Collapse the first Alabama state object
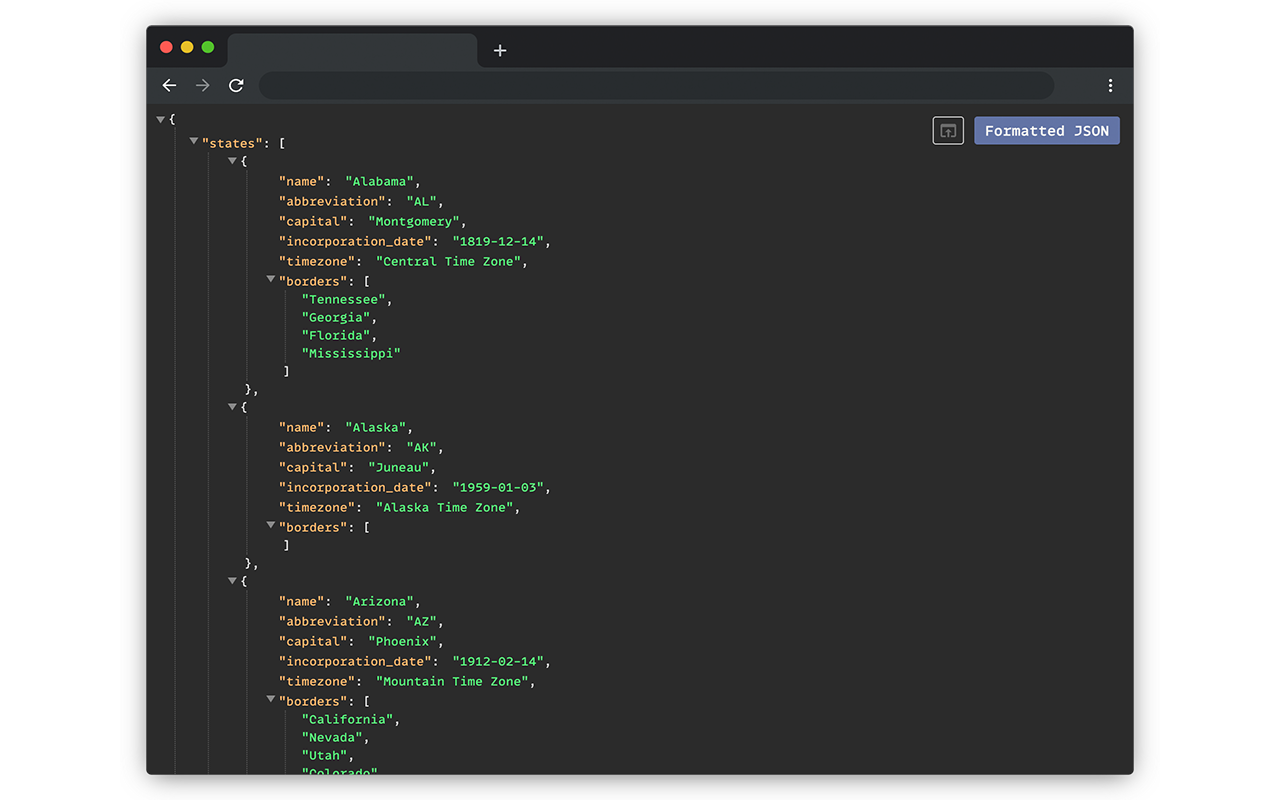The width and height of the screenshot is (1280, 800). point(232,158)
